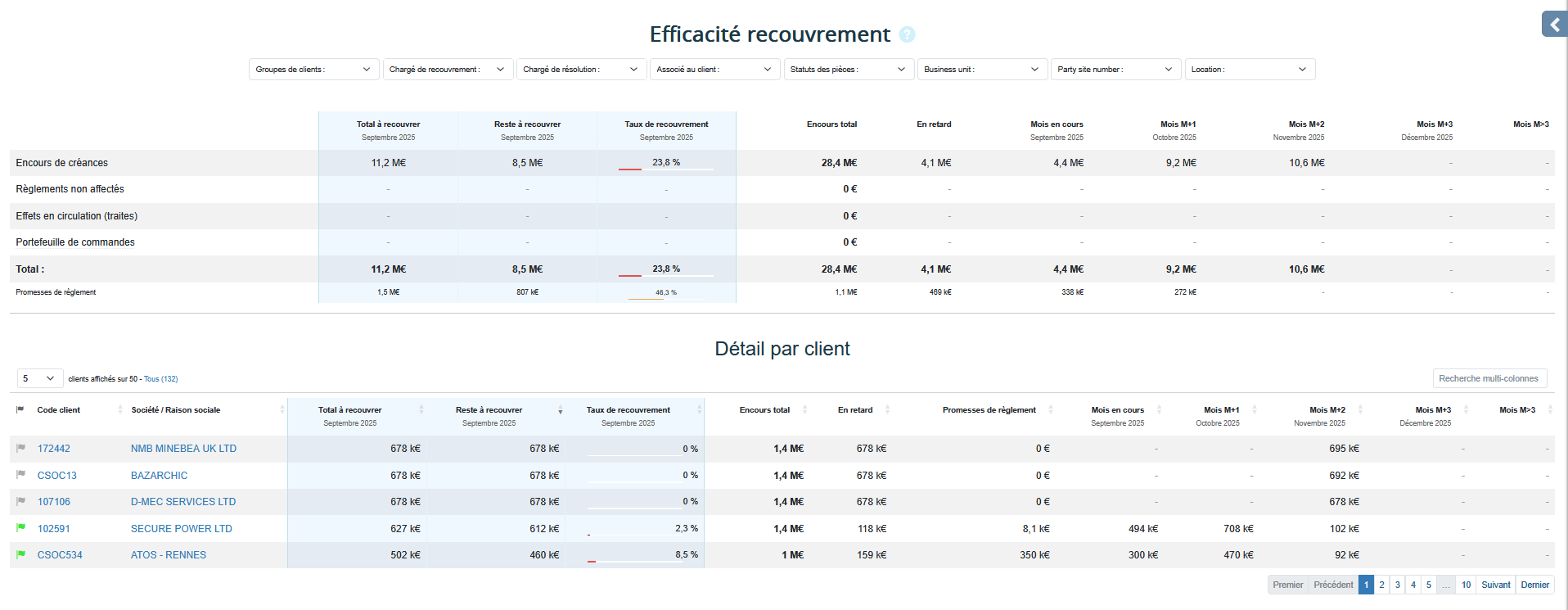Sort the Promesses de règlement column
This screenshot has height=610, width=1568.
[x=1051, y=409]
